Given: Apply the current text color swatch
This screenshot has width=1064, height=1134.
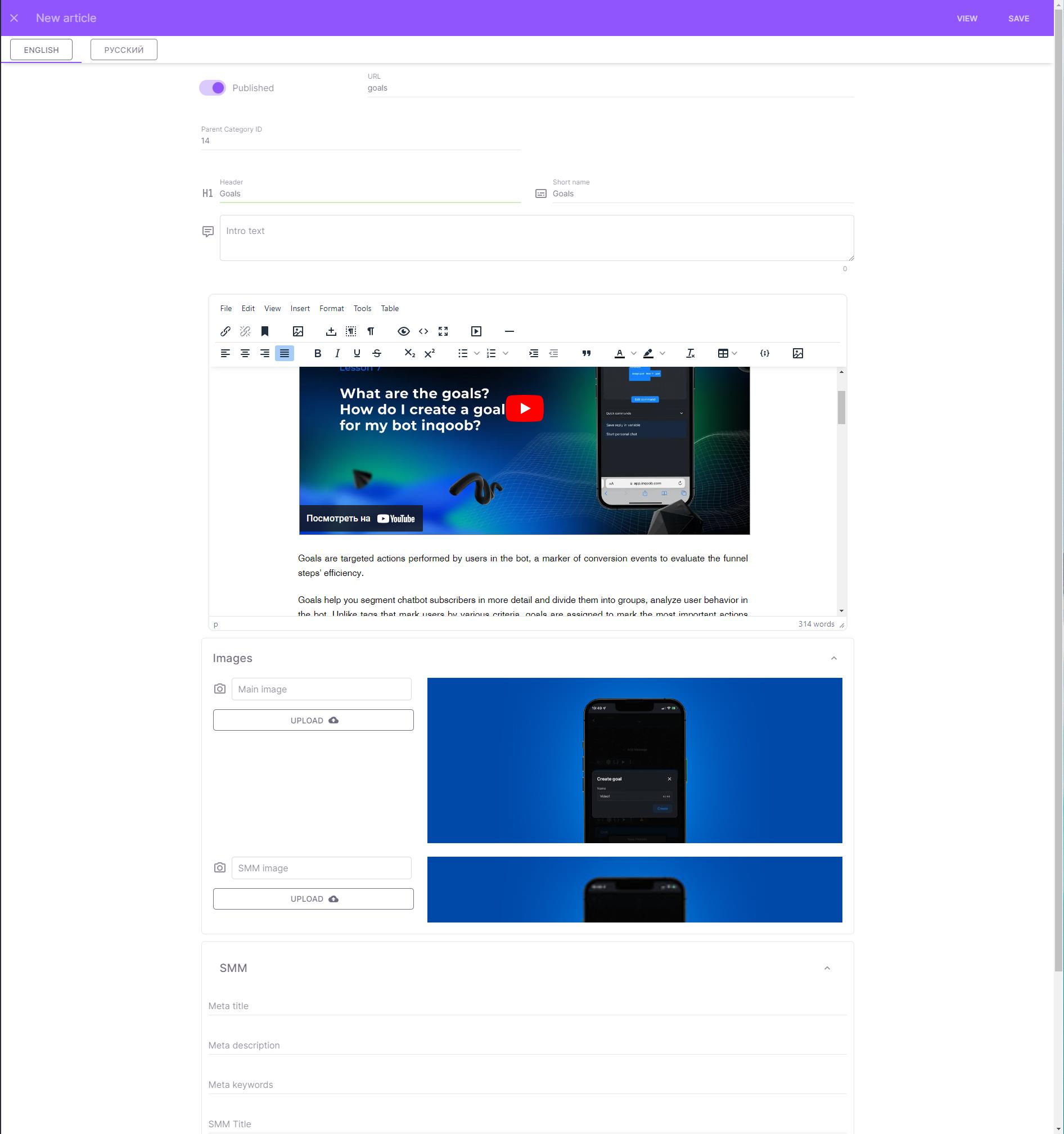Looking at the screenshot, I should [619, 354].
